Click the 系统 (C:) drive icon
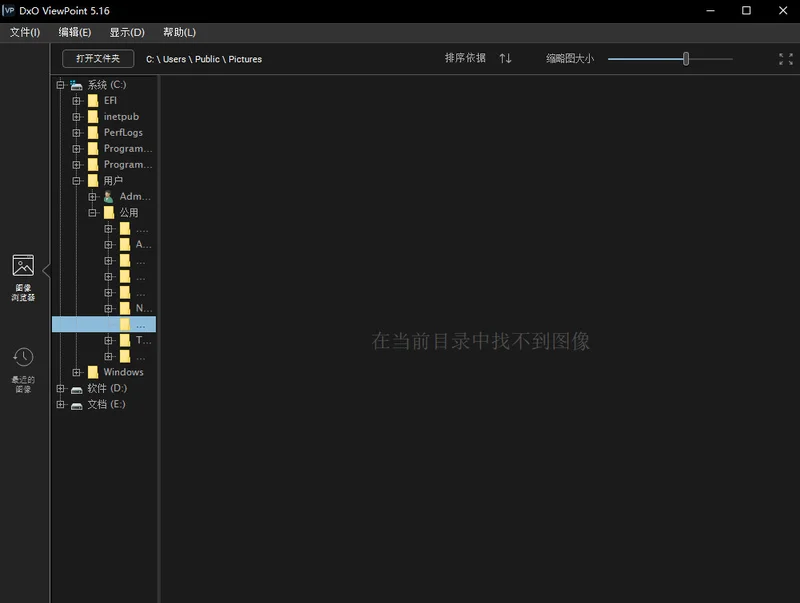This screenshot has height=603, width=800. click(77, 85)
